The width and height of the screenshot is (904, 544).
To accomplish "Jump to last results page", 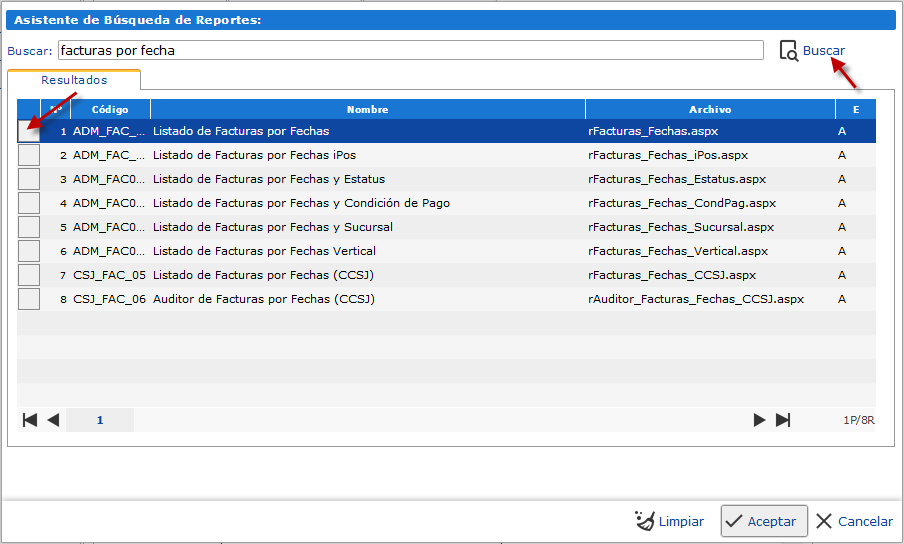I will click(x=783, y=420).
